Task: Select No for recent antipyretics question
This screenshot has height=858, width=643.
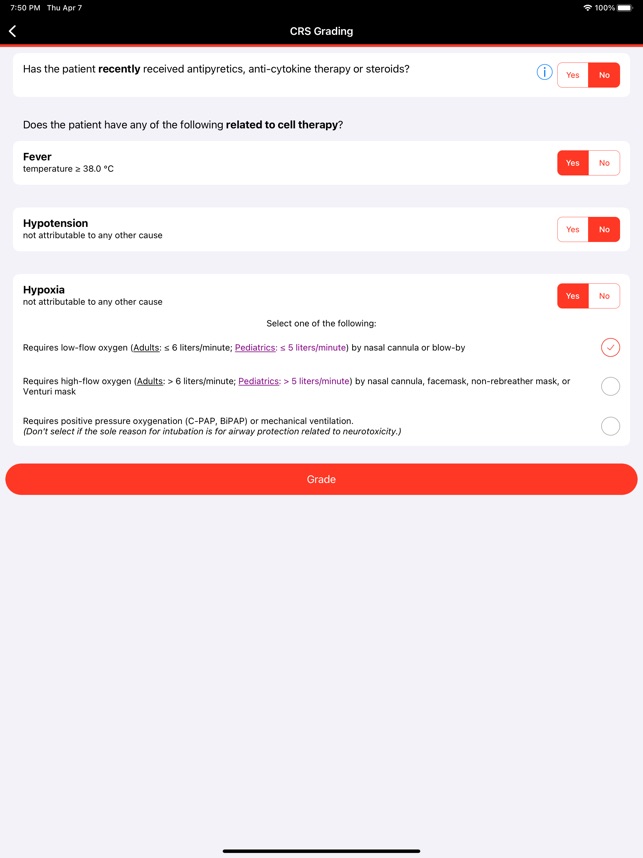Action: (604, 75)
